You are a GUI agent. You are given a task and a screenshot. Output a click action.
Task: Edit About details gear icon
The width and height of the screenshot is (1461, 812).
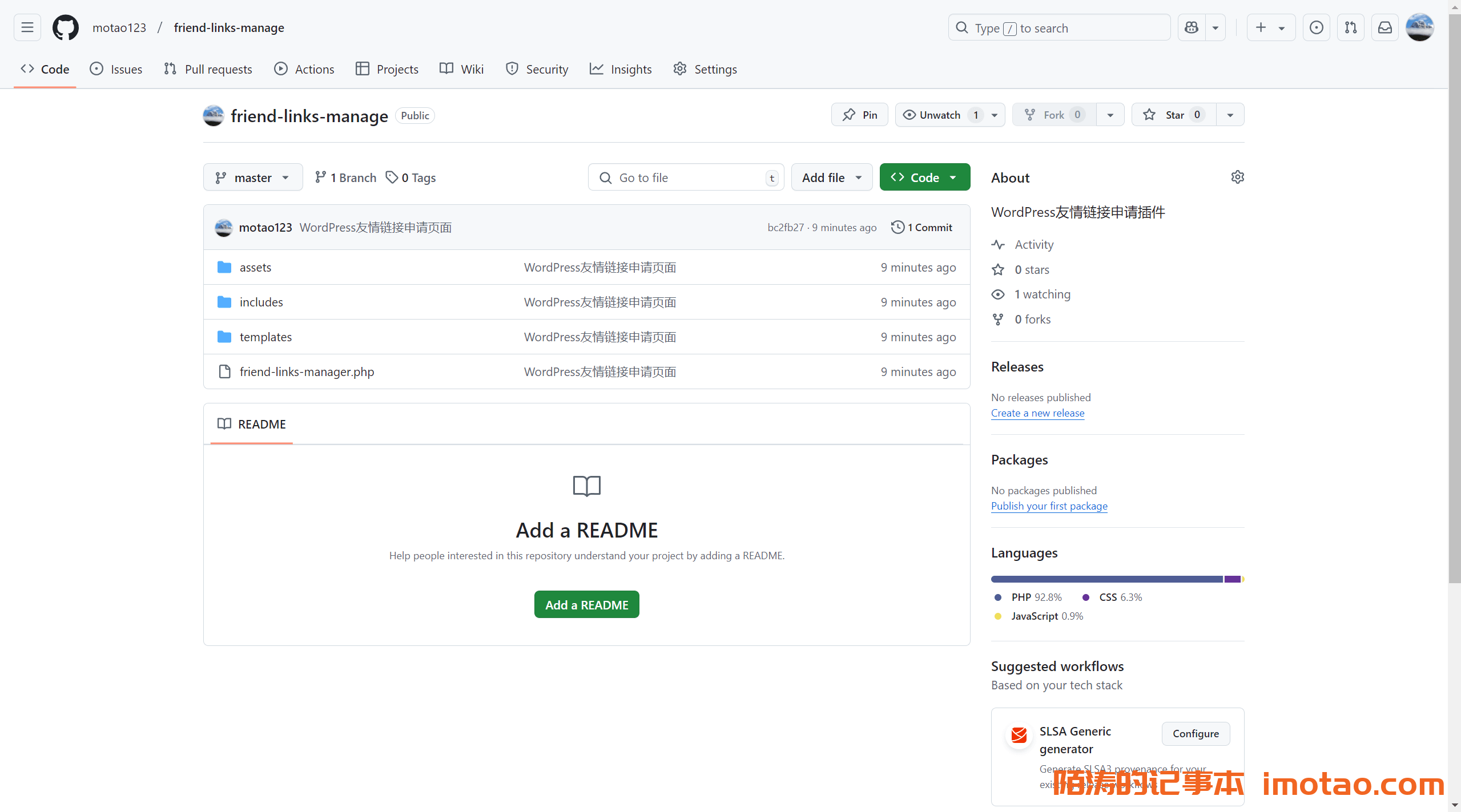(x=1237, y=177)
